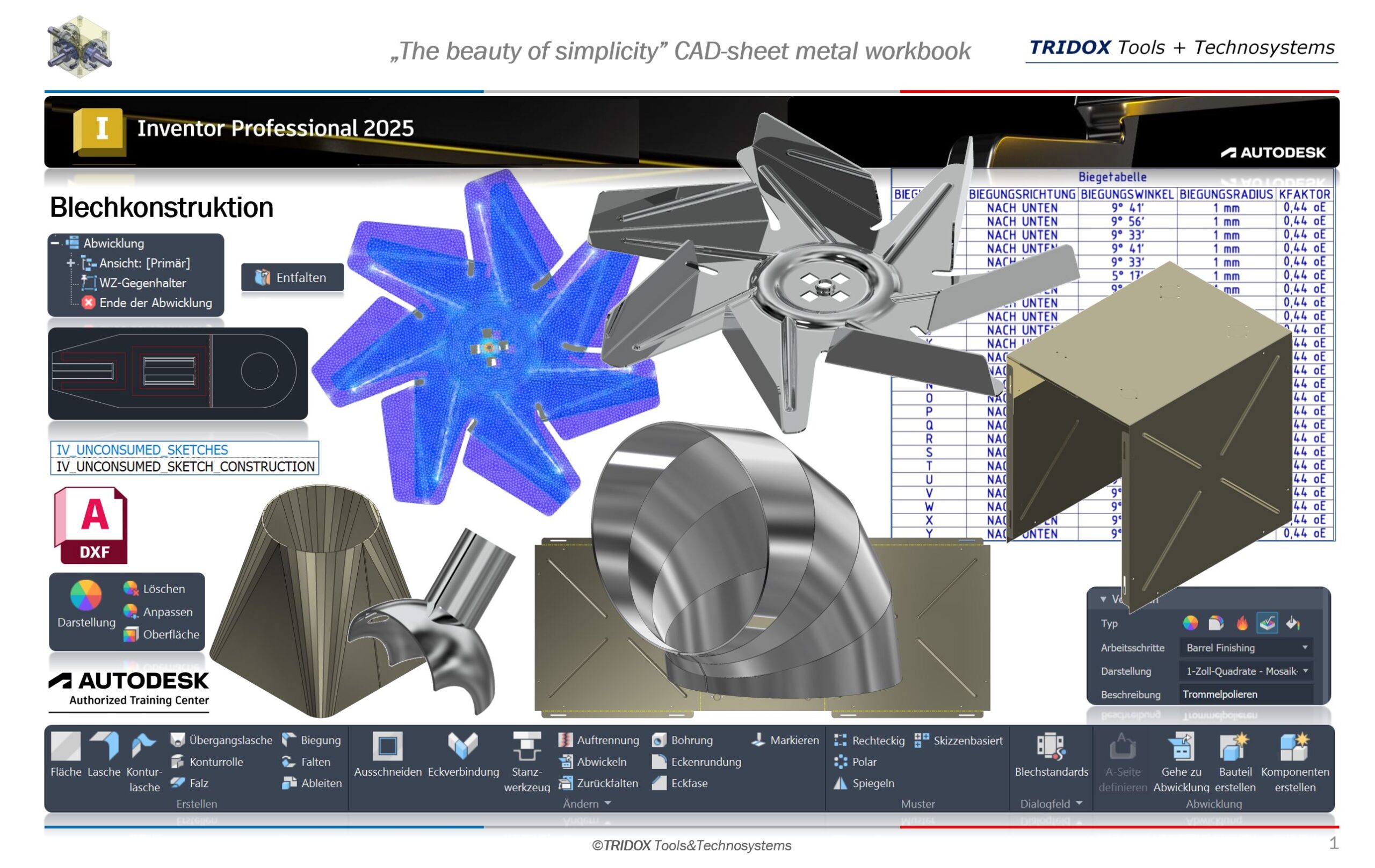The image size is (1375, 868).
Task: Expand the Dialogfeld panel dropdown
Action: (x=1079, y=804)
